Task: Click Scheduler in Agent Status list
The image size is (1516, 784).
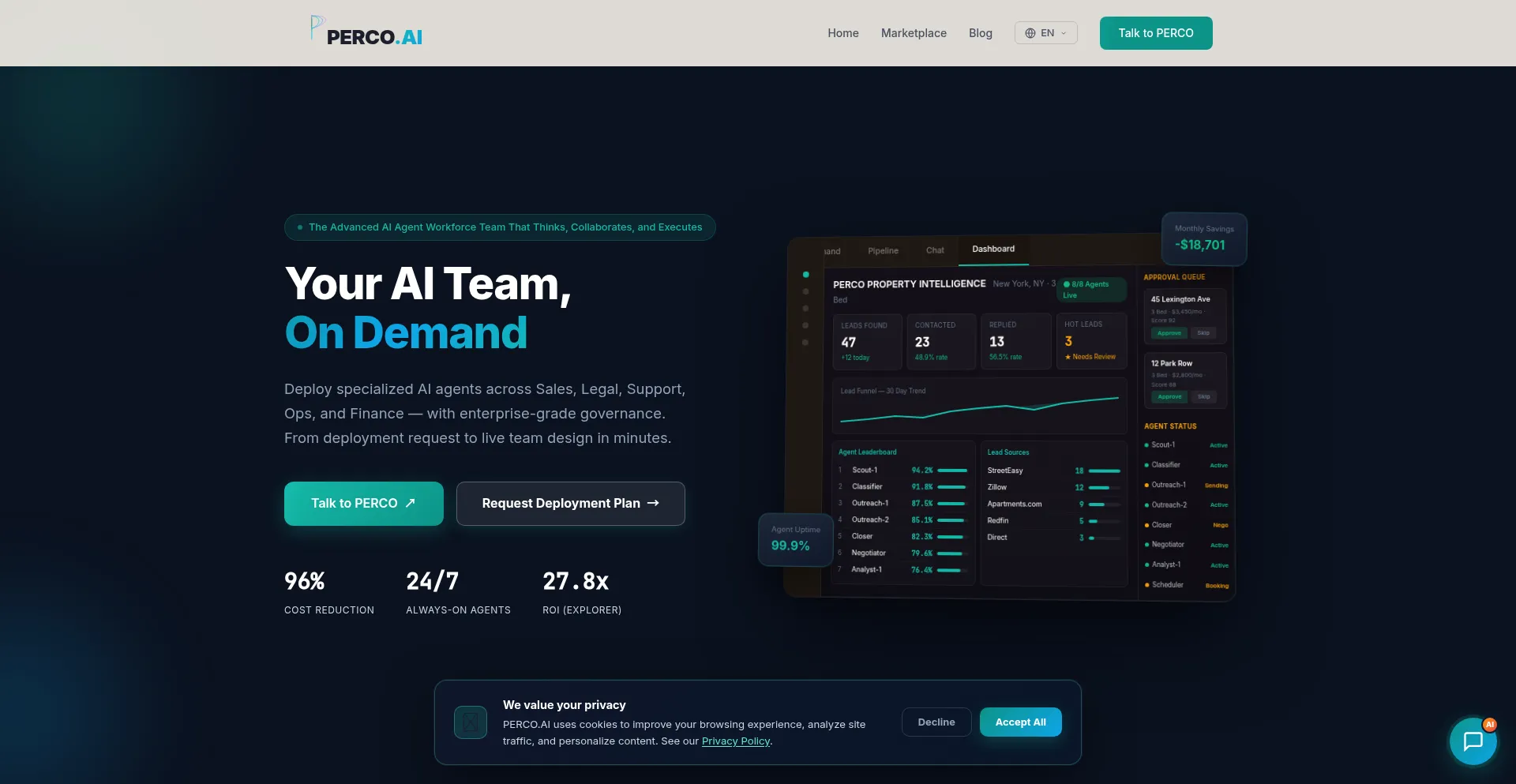Action: point(1186,585)
